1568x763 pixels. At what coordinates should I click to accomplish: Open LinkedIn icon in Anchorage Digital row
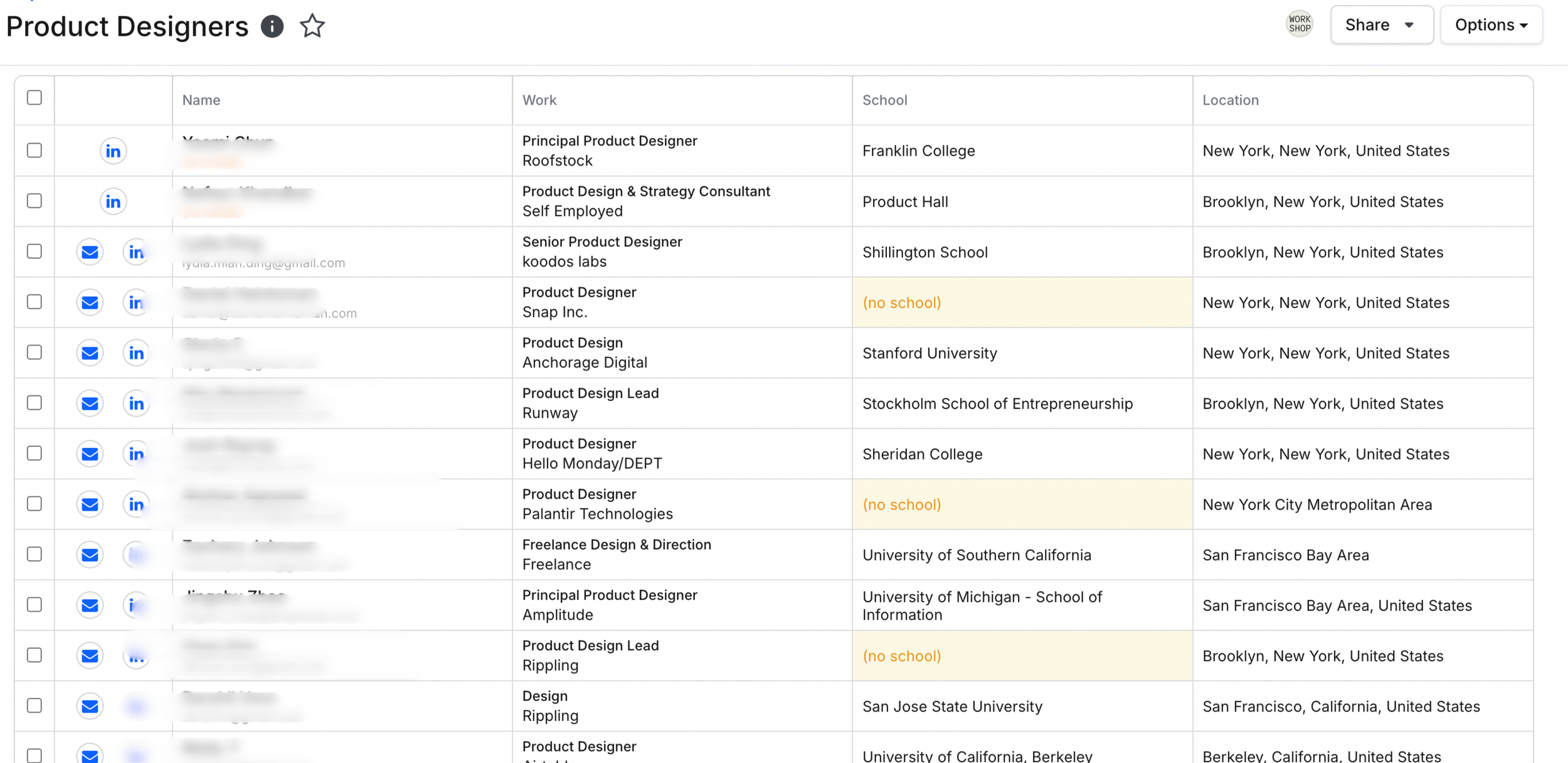coord(136,353)
